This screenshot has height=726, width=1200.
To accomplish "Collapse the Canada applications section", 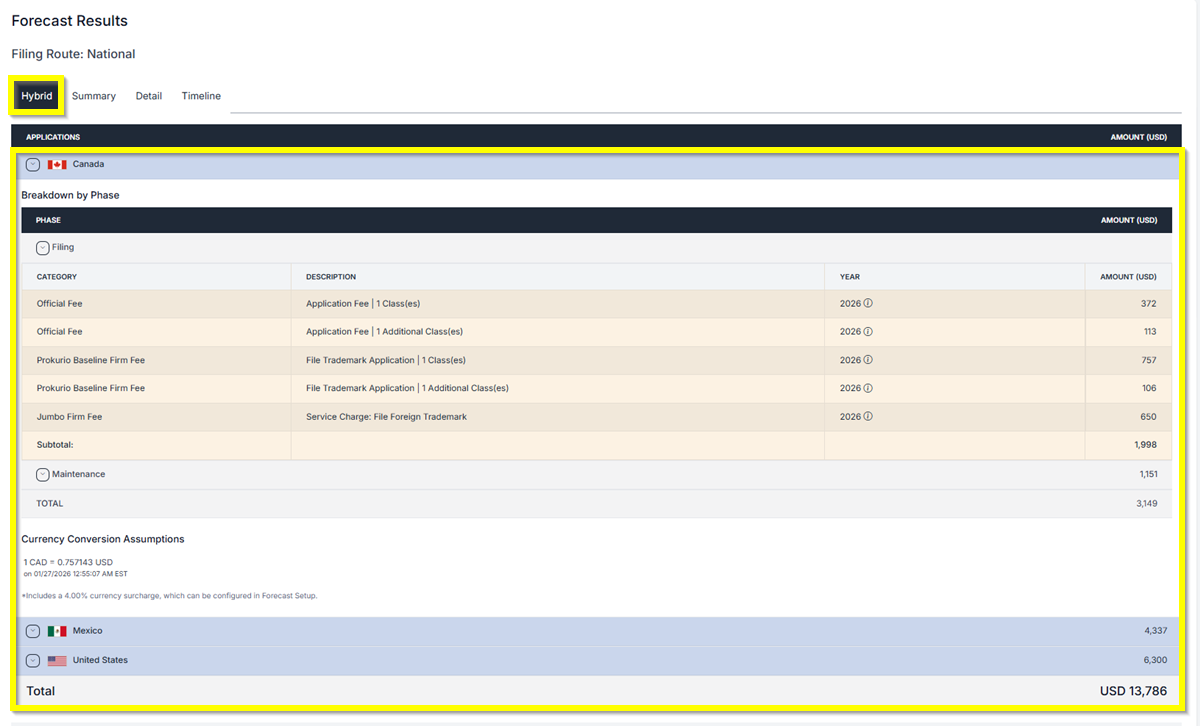I will (x=32, y=164).
